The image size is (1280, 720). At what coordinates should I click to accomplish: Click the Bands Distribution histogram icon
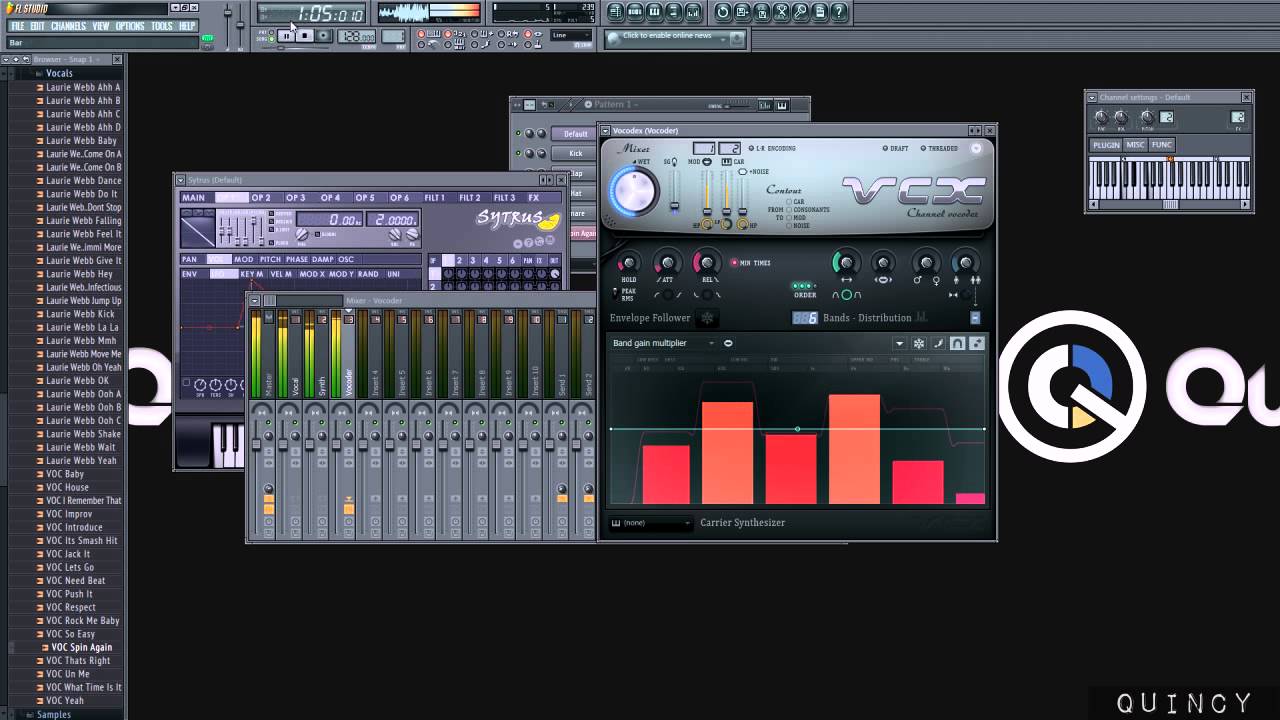[x=921, y=317]
